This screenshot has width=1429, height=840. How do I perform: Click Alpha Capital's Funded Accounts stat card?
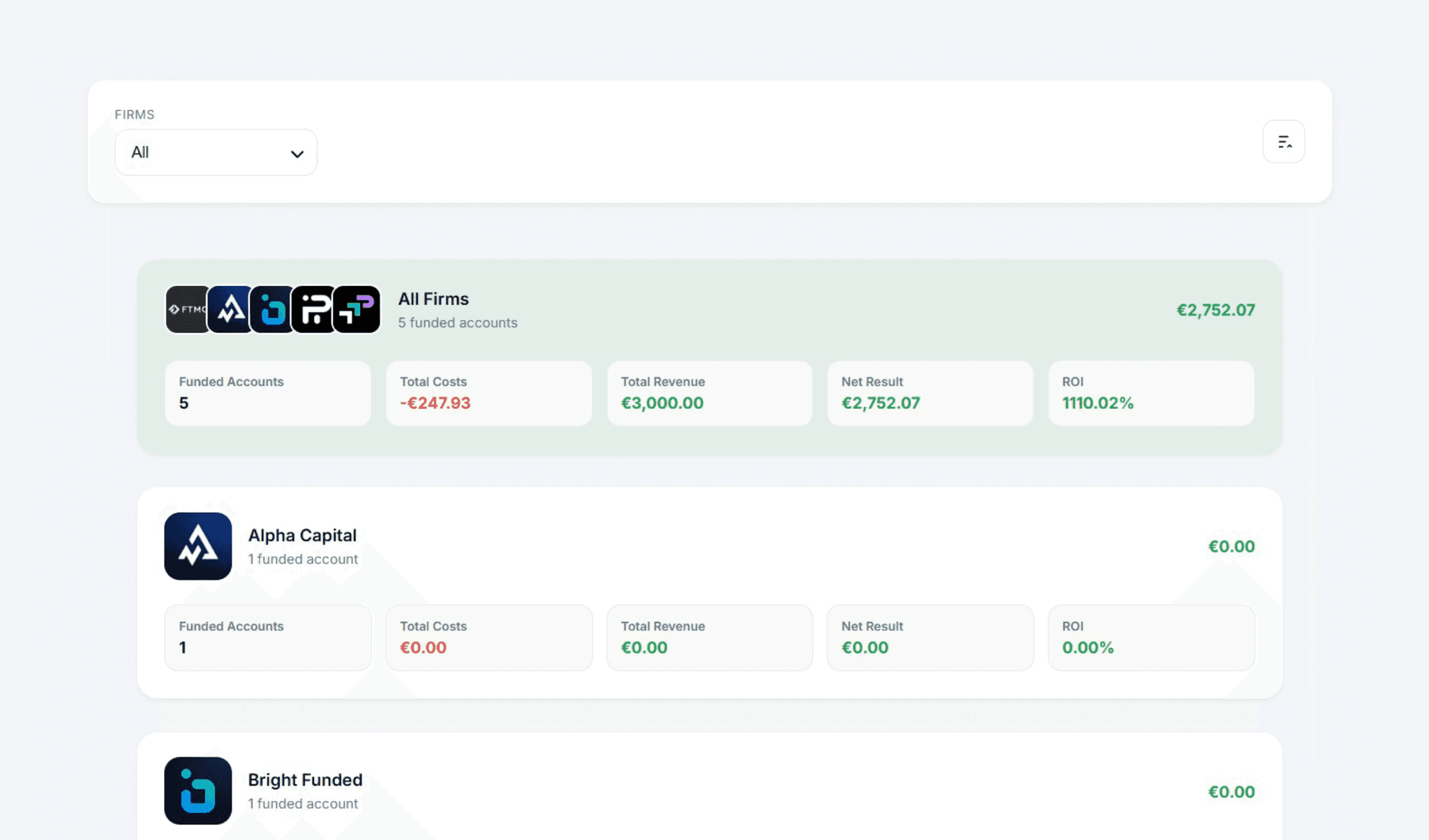[267, 638]
